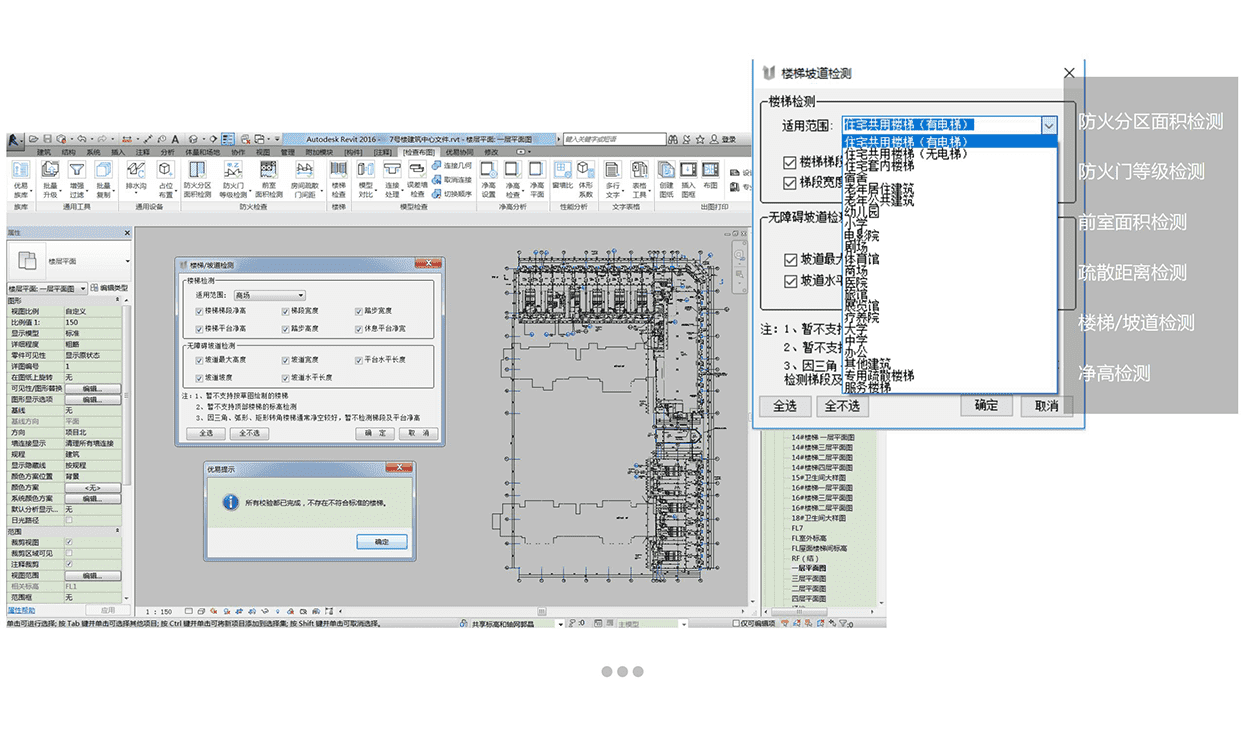Image resolution: width=1245 pixels, height=744 pixels.
Task: Switch to the 建筑 ribbon tab
Action: click(x=44, y=151)
